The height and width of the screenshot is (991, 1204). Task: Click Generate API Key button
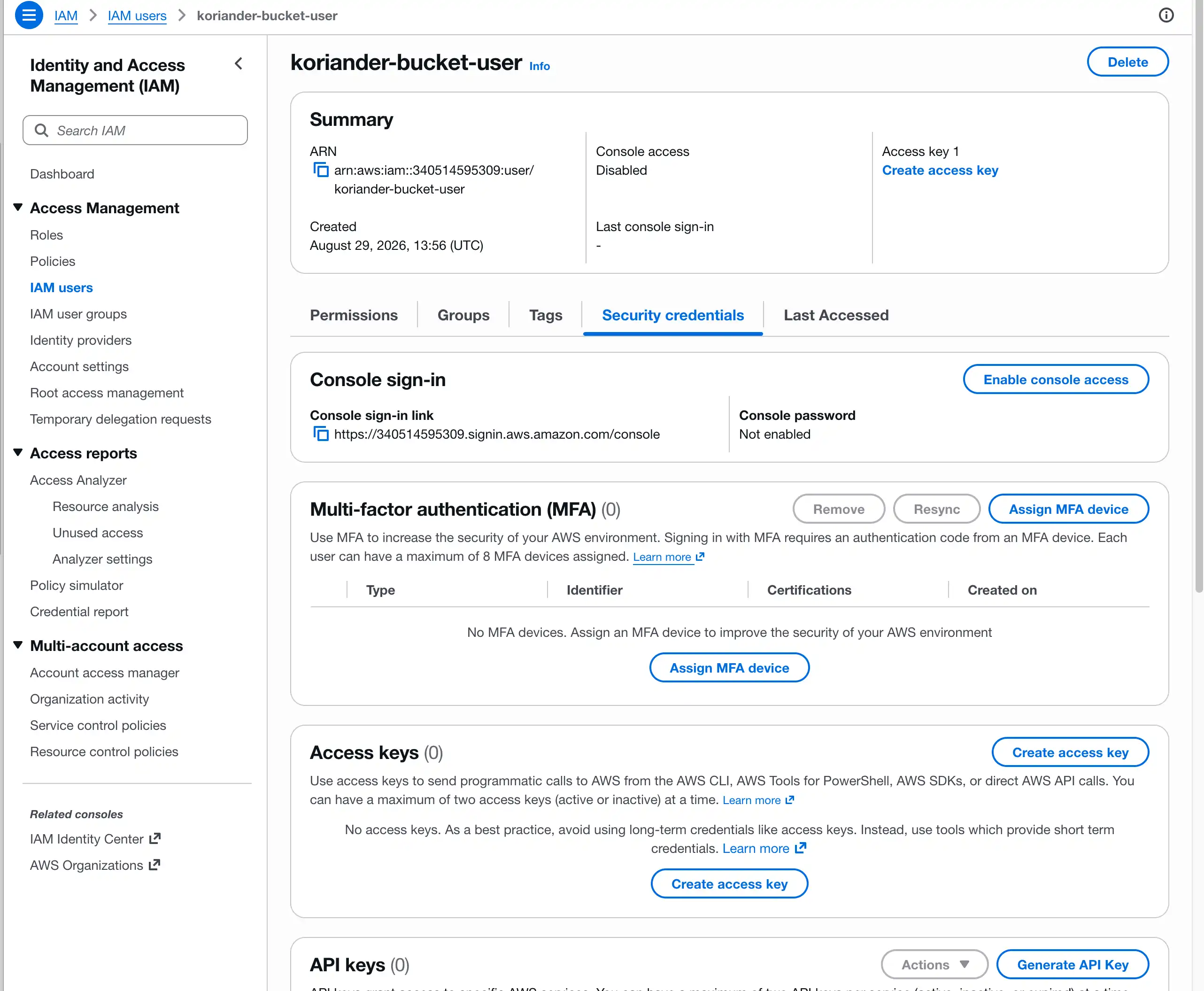pos(1073,964)
